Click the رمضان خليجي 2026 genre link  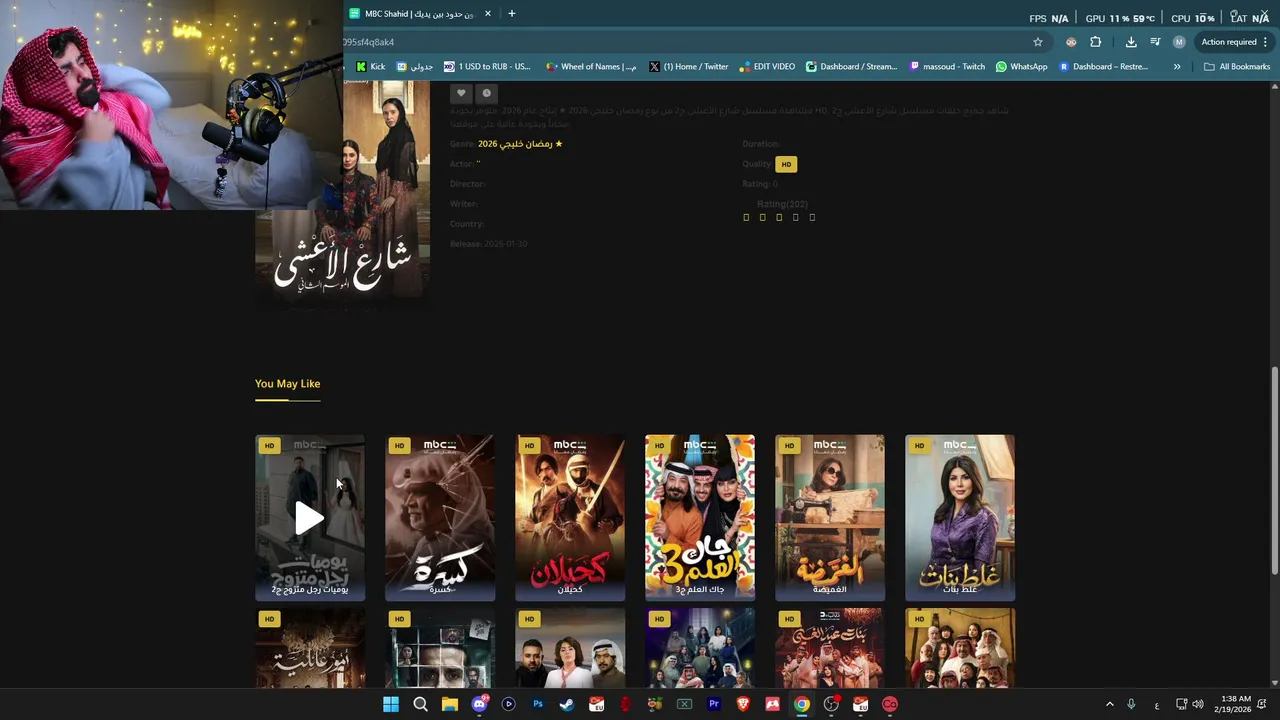(520, 144)
